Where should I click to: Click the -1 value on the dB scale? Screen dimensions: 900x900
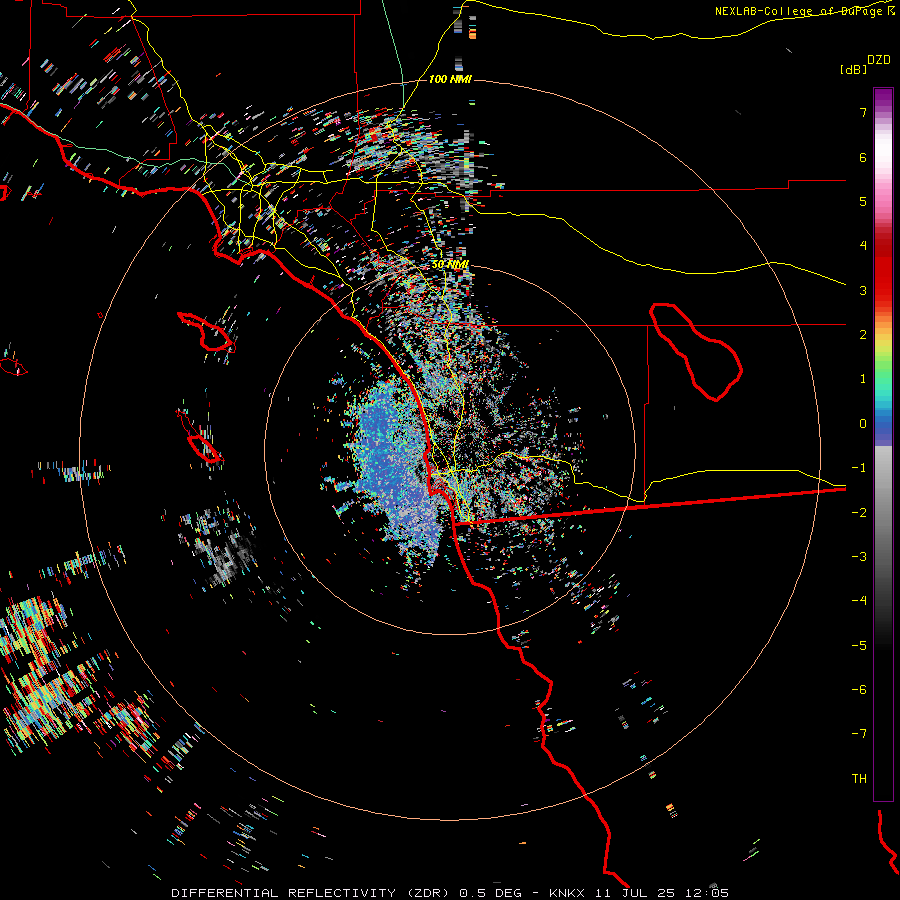click(859, 468)
